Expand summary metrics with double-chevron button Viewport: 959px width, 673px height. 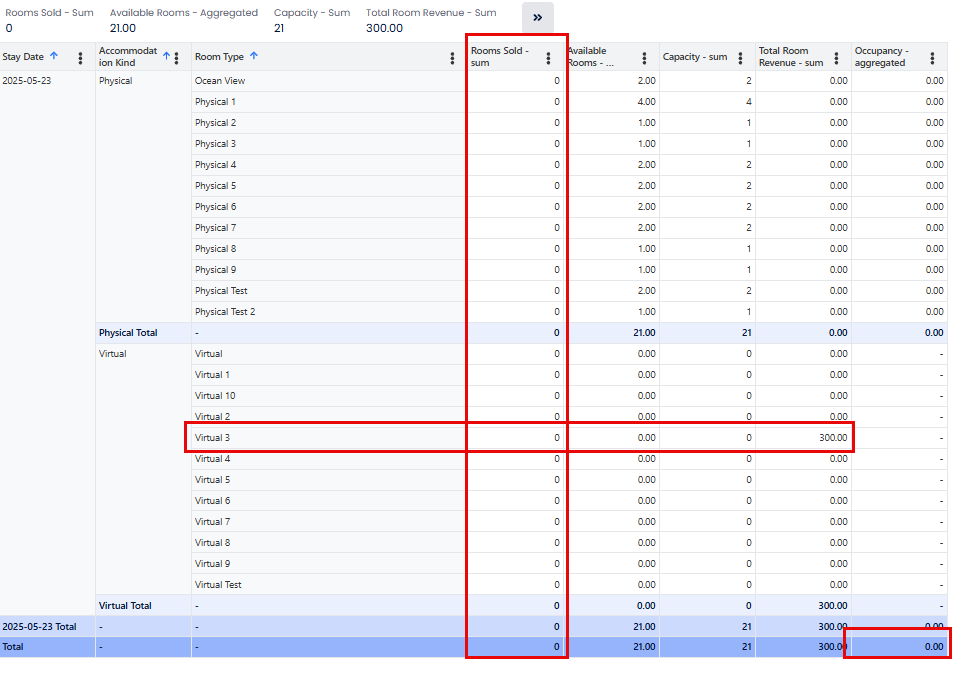537,18
